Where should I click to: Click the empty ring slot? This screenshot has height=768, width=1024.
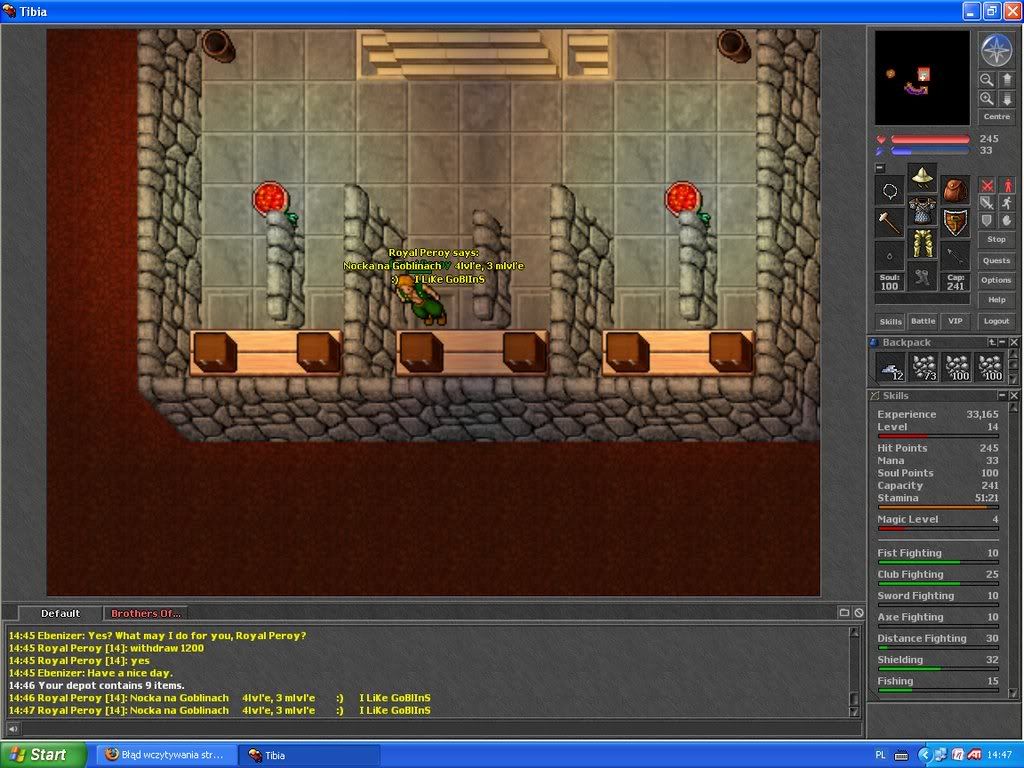[889, 255]
